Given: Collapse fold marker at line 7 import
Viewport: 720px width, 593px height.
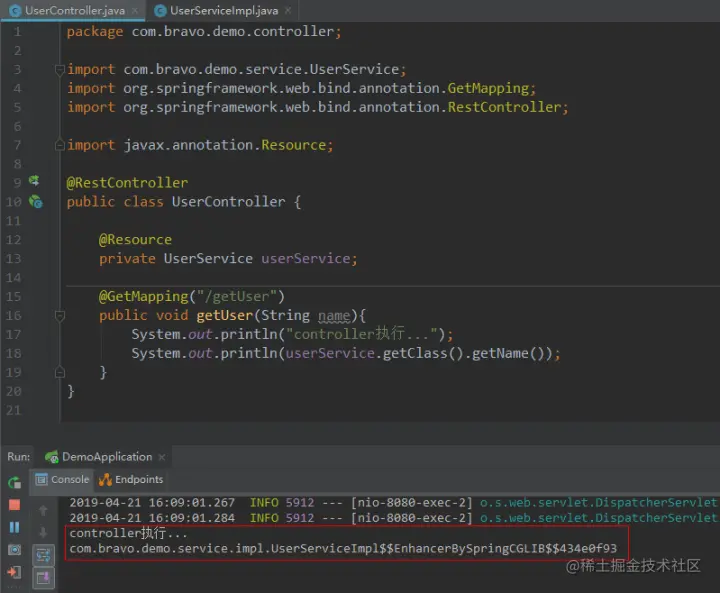Looking at the screenshot, I should (60, 145).
